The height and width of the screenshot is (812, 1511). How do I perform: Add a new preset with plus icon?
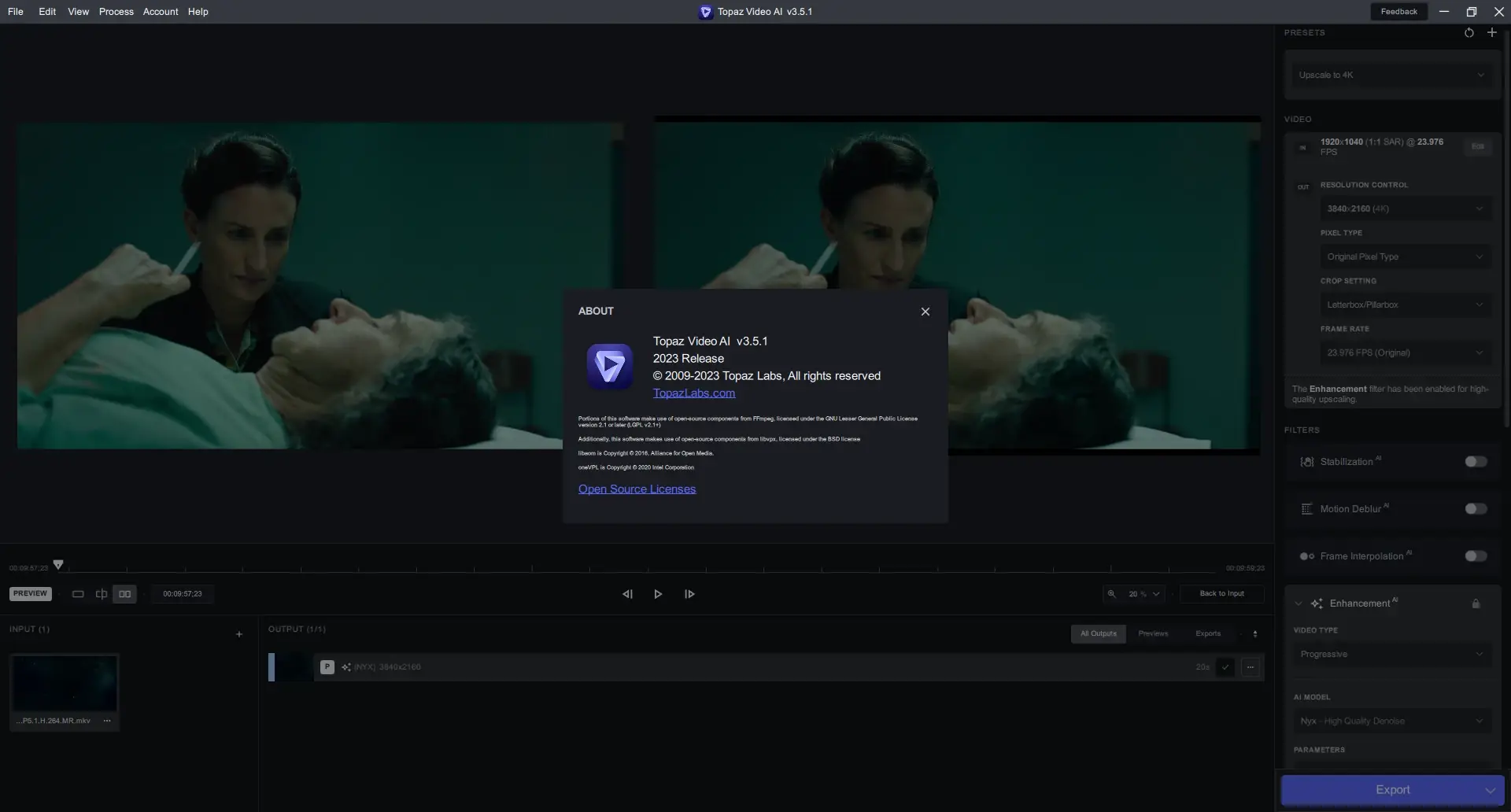pos(1491,33)
